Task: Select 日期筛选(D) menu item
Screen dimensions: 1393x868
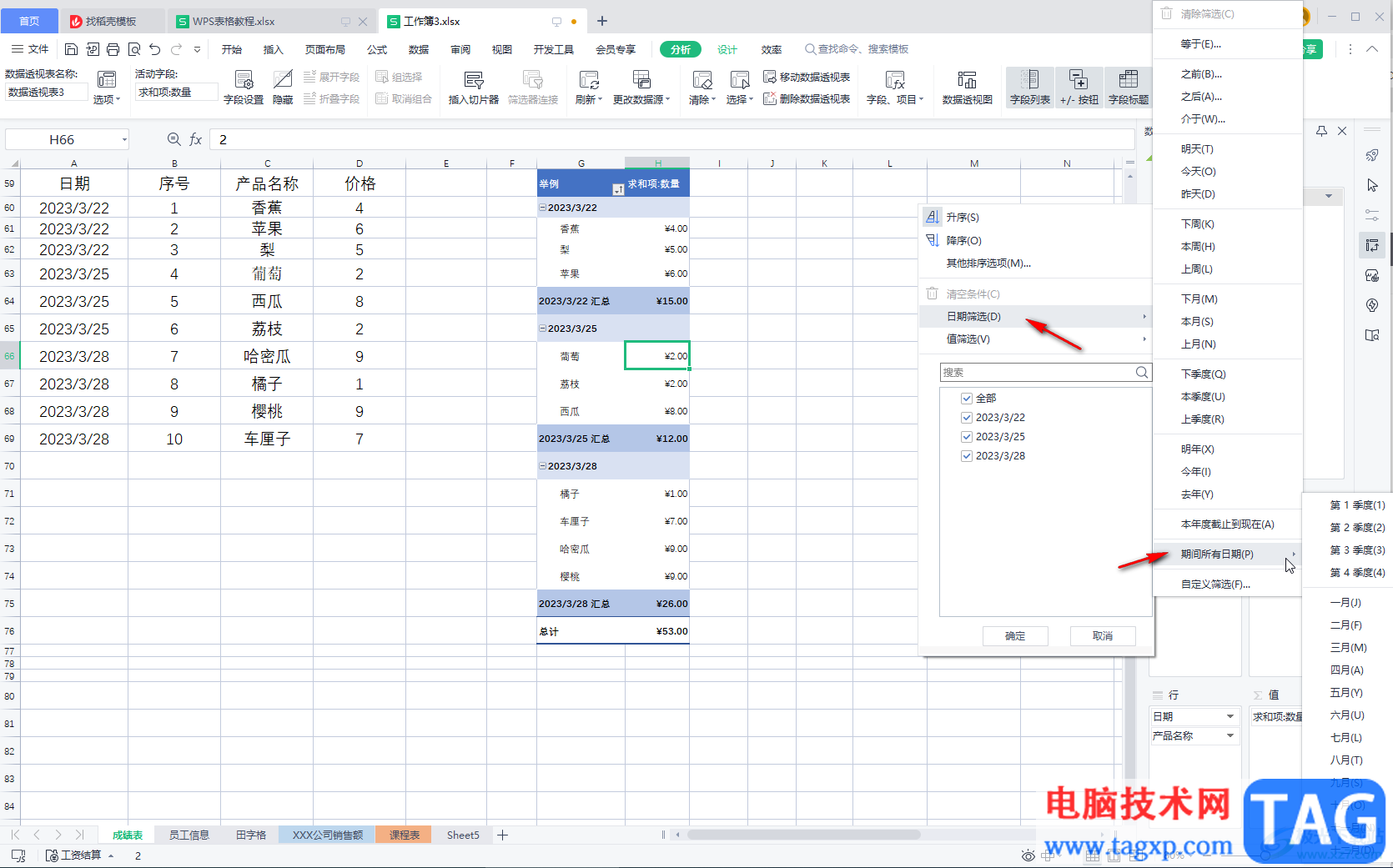Action: tap(1035, 317)
